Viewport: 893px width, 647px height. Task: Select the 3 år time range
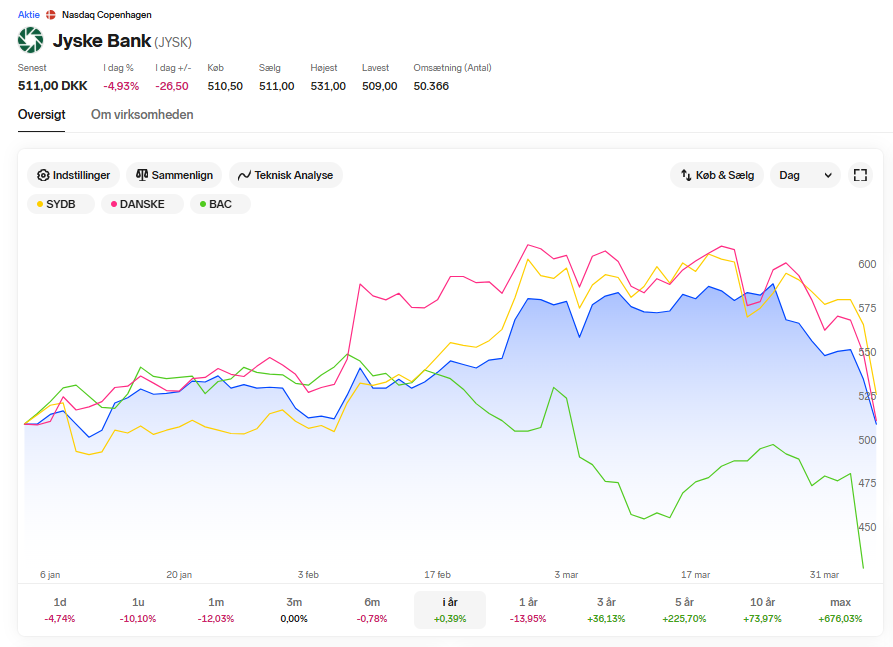tap(606, 609)
